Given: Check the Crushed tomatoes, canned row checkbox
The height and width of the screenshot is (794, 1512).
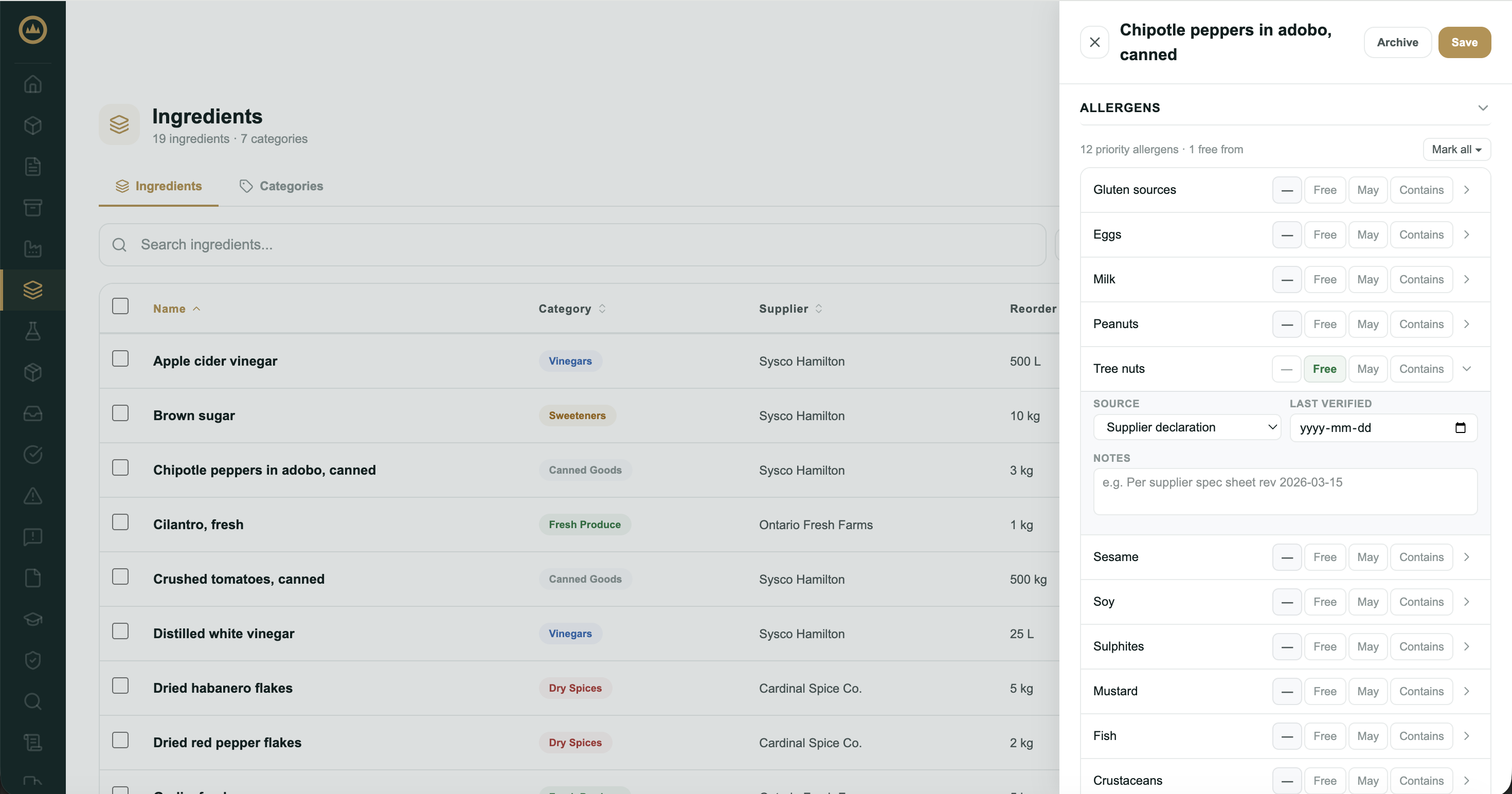Looking at the screenshot, I should coord(120,577).
